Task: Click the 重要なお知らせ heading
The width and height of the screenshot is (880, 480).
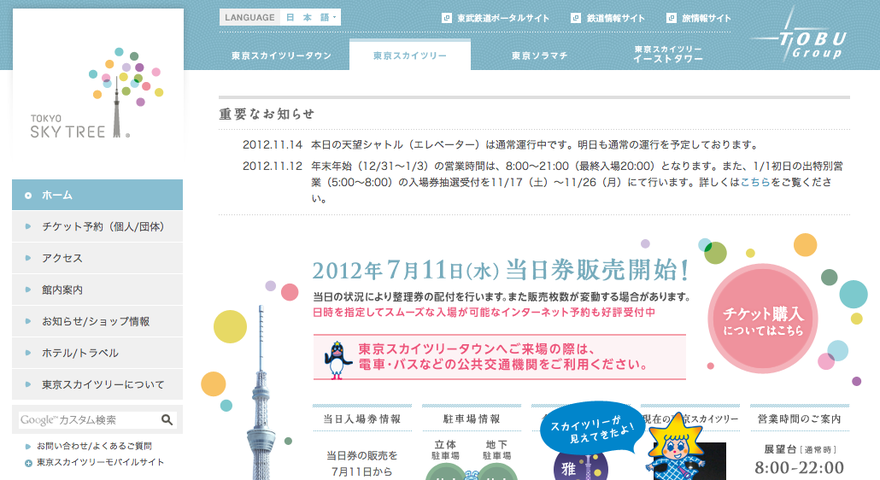Action: (x=267, y=114)
